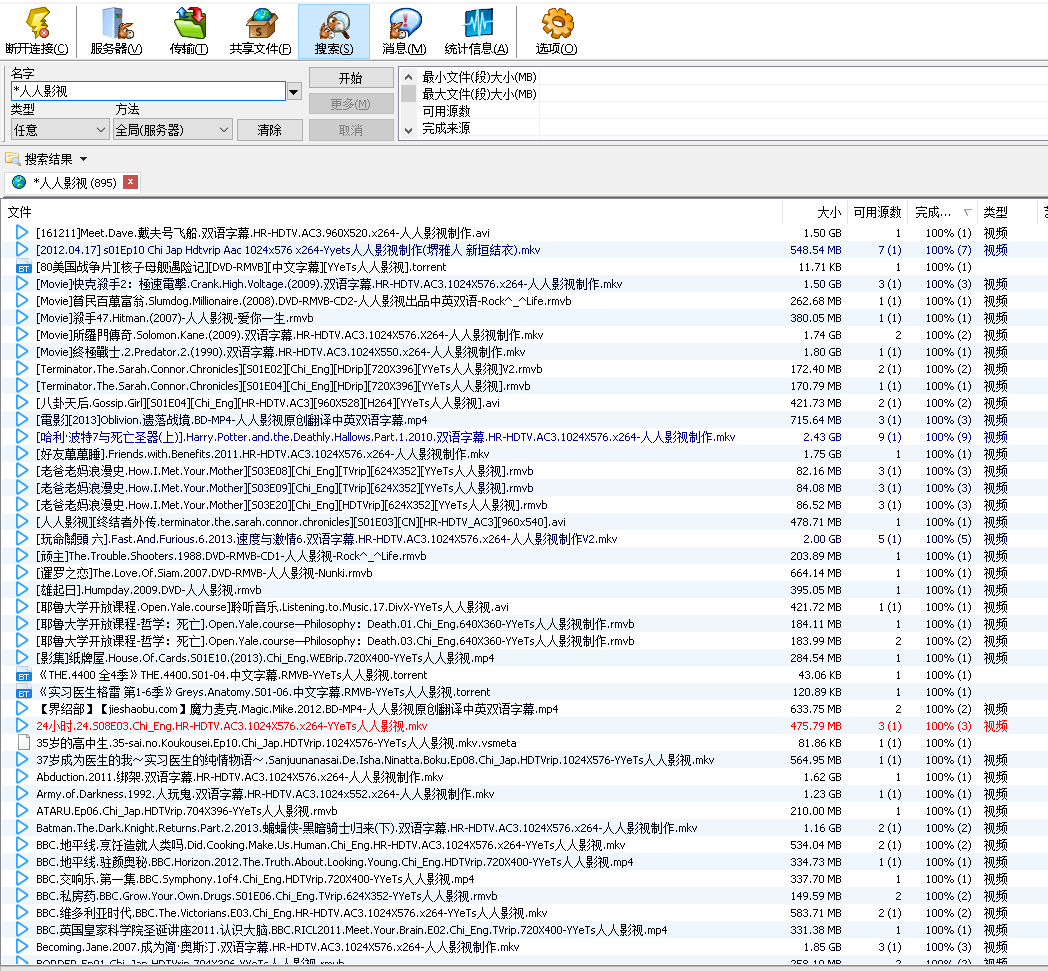
Task: Open the Shared Files (共享文件) window
Action: tap(260, 30)
